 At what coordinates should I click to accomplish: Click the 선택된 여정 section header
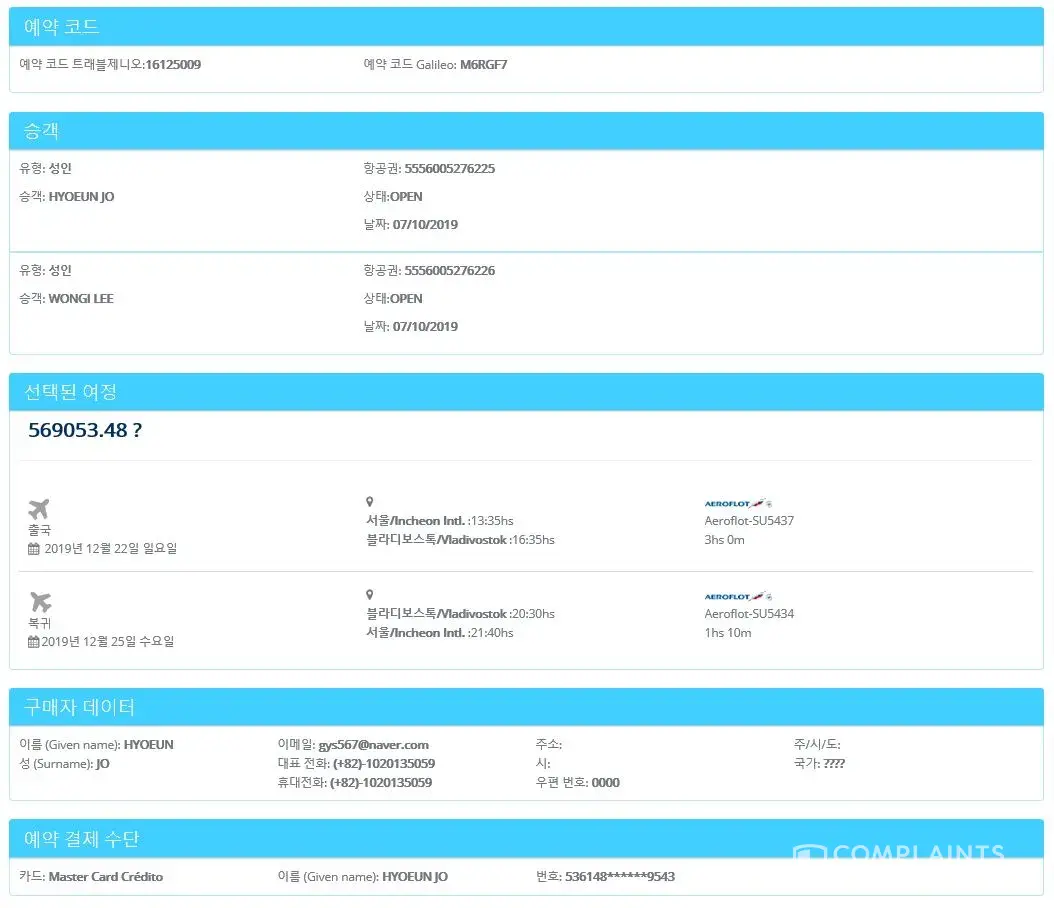[x=70, y=392]
